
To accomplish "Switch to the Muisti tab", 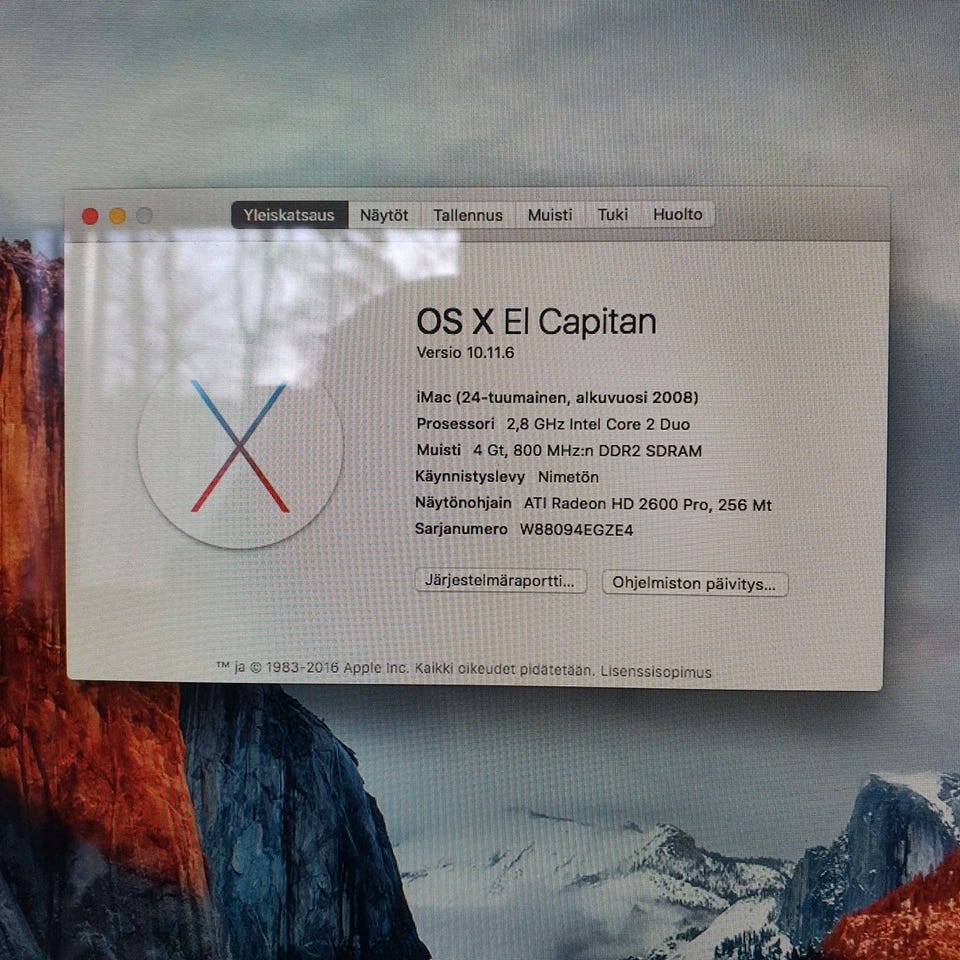I will [x=550, y=215].
